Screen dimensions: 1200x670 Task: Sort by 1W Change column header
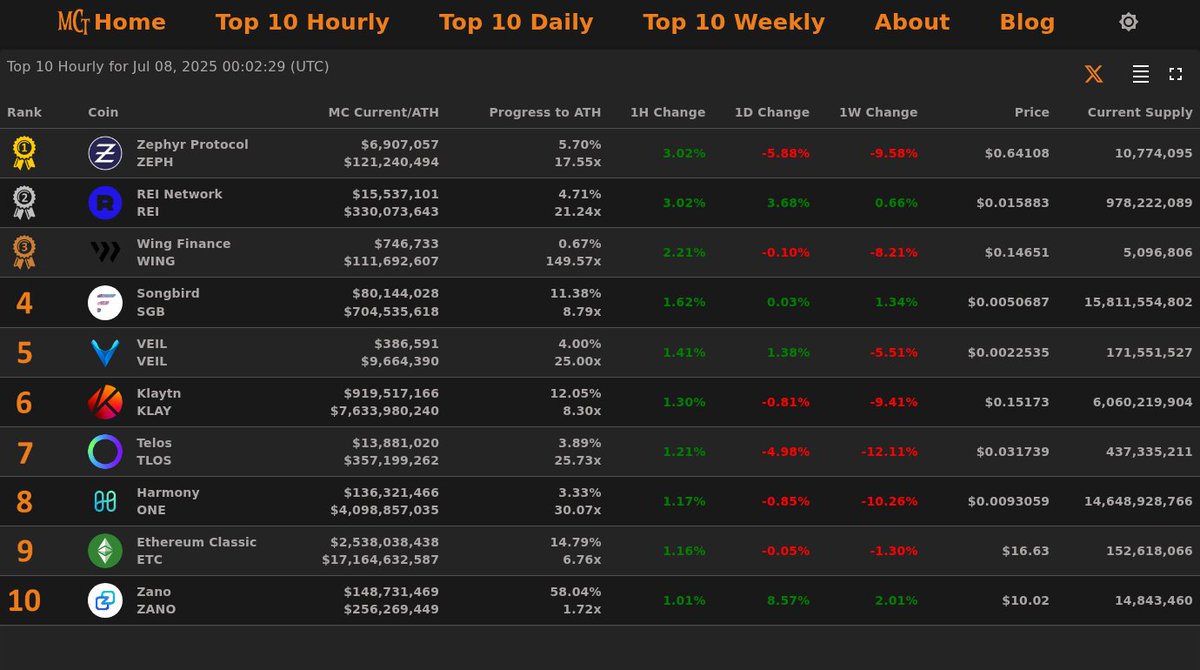878,113
